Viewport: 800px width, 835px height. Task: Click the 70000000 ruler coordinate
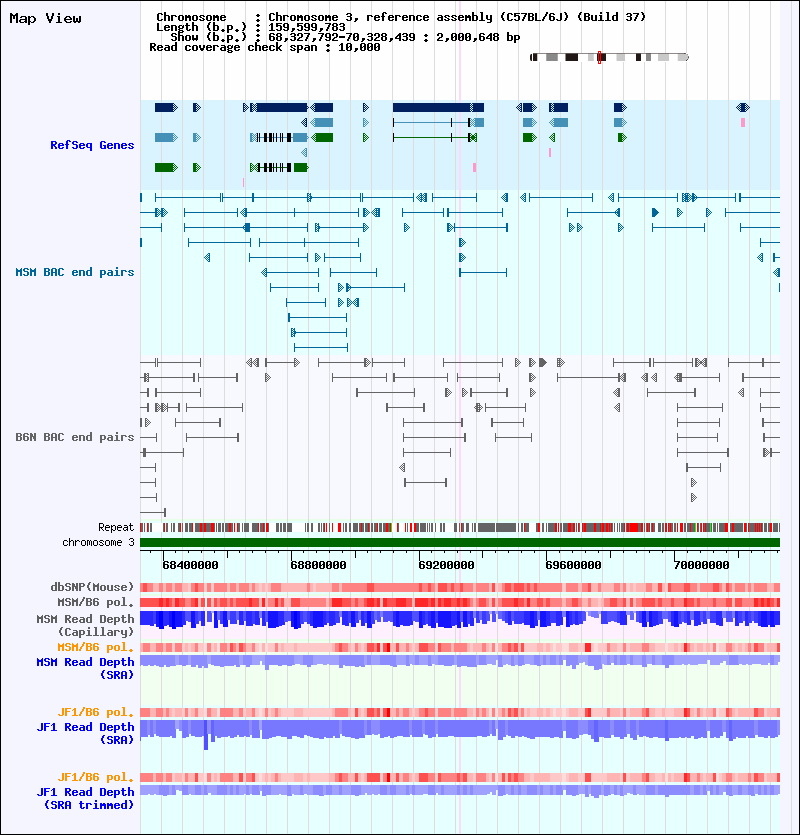pyautogui.click(x=701, y=565)
